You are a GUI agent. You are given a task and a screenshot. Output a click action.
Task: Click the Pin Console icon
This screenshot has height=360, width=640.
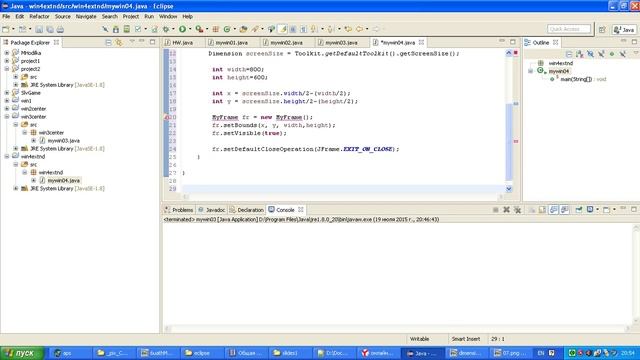(579, 210)
